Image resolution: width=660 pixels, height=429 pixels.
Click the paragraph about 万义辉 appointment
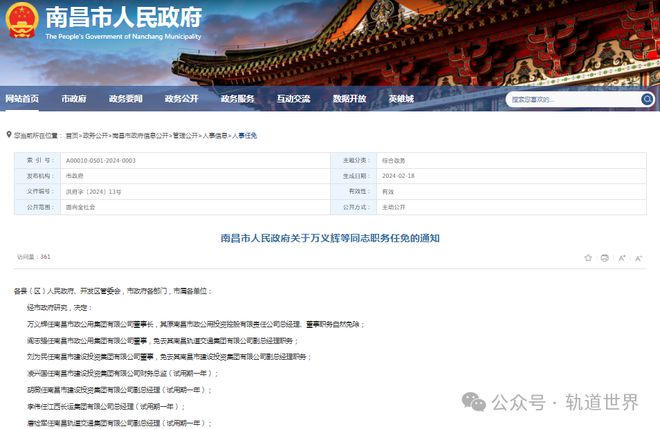[196, 324]
